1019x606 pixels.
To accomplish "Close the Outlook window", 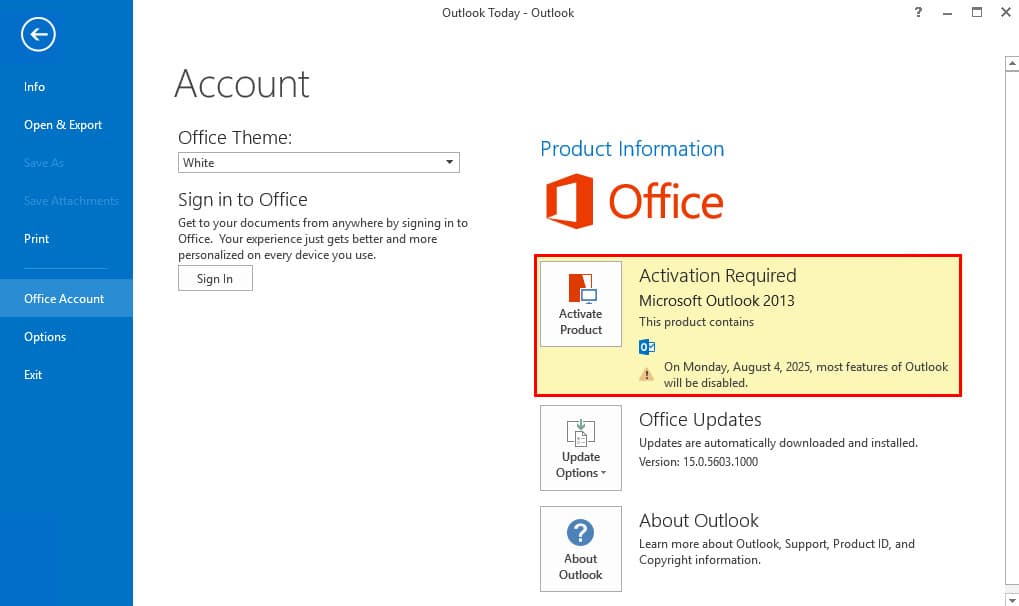I will click(x=1006, y=12).
